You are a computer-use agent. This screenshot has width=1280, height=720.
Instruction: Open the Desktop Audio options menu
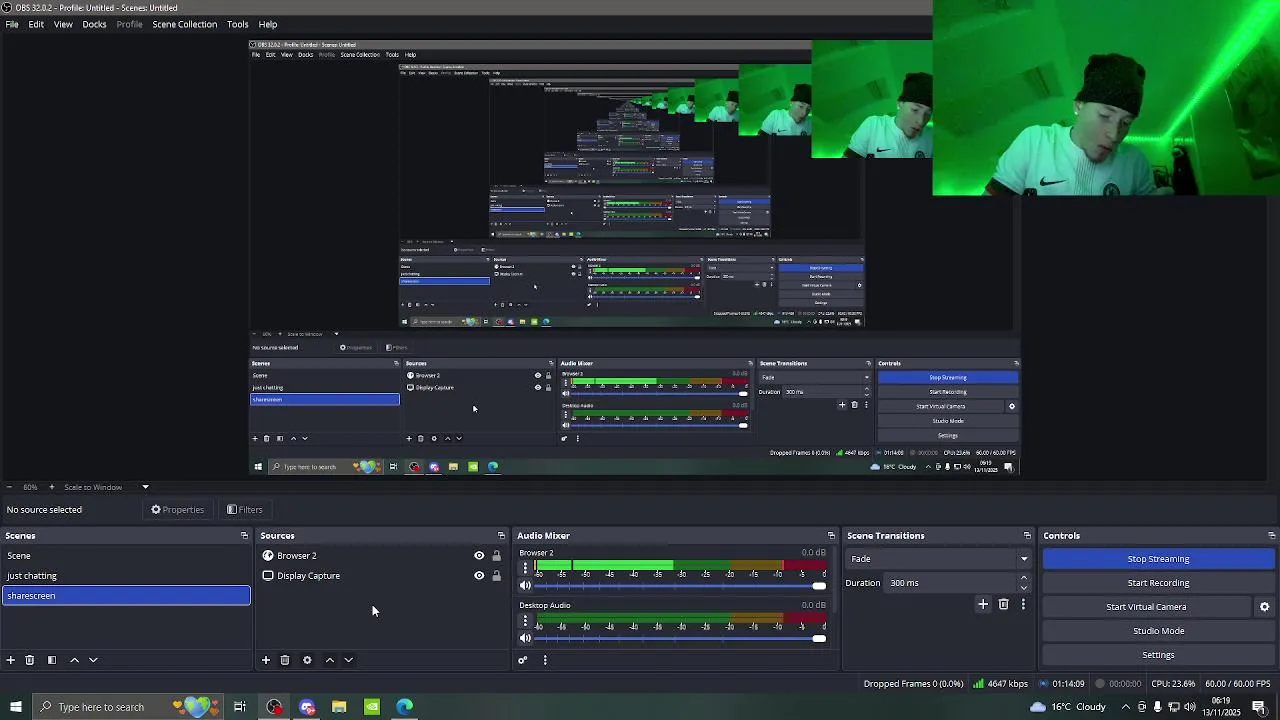click(525, 620)
